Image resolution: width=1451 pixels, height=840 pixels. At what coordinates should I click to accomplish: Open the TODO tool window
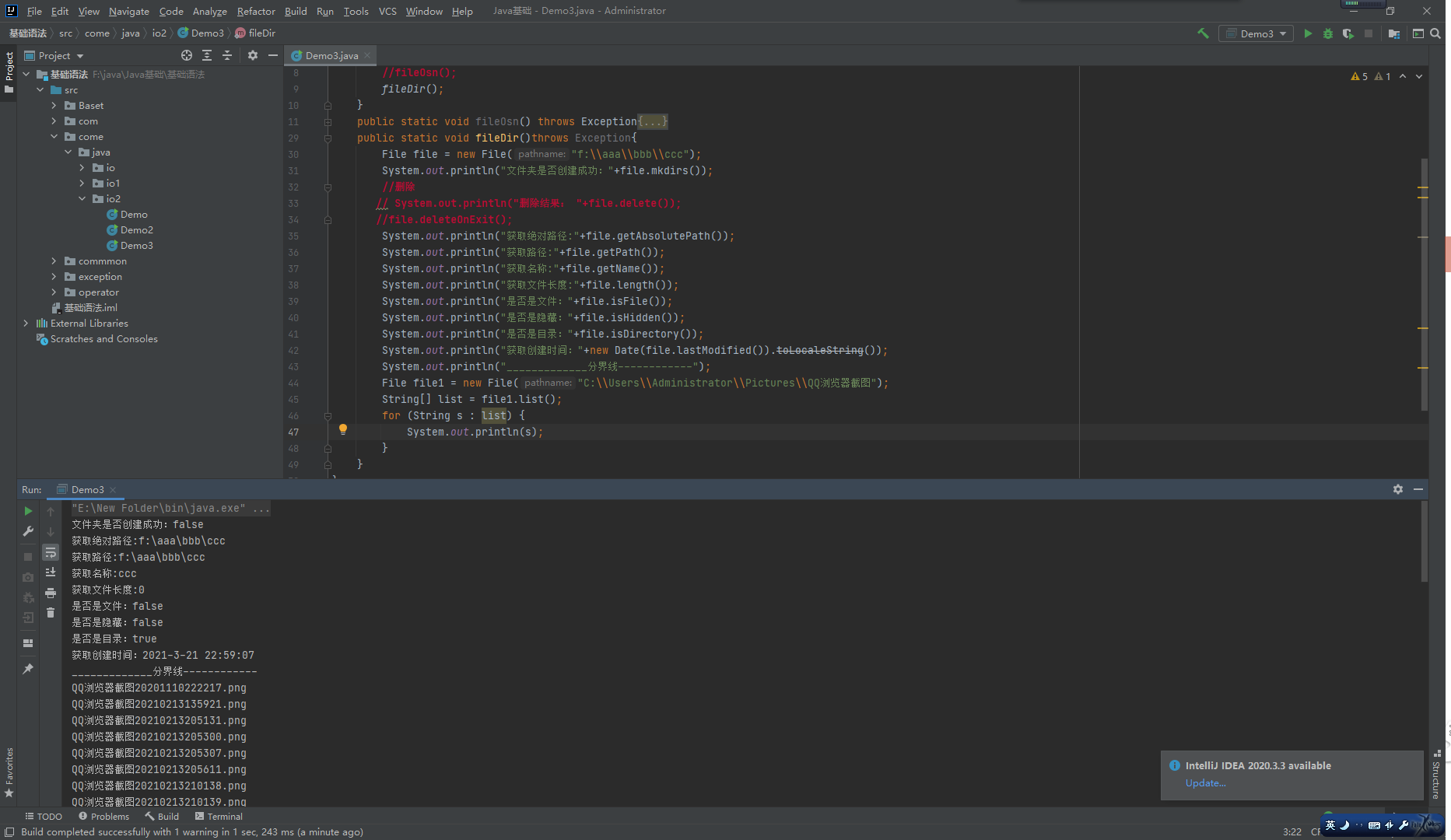click(x=44, y=817)
